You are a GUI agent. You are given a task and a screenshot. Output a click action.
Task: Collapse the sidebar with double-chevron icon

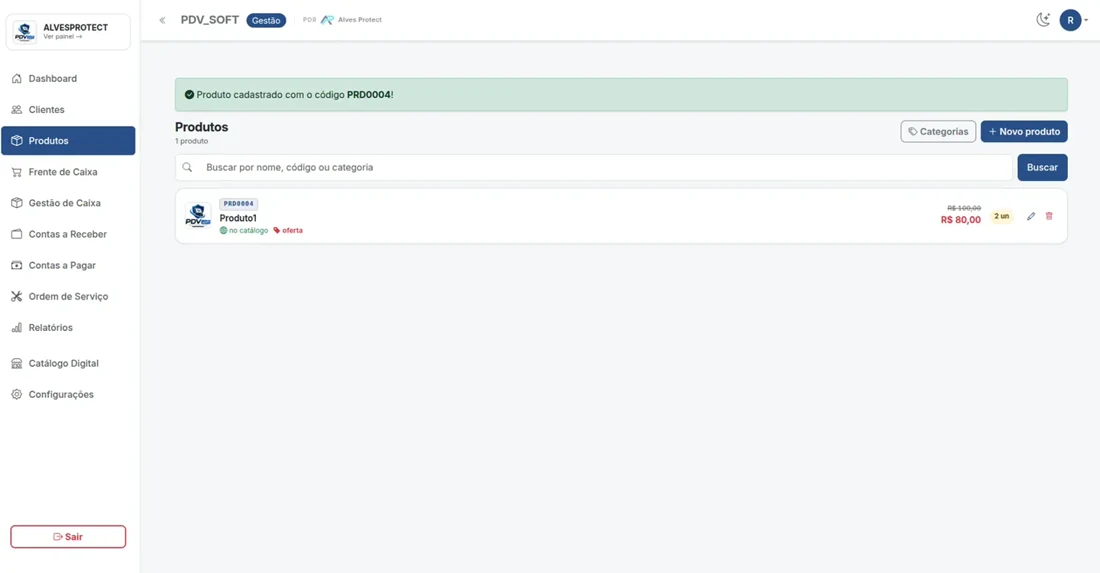[x=162, y=20]
